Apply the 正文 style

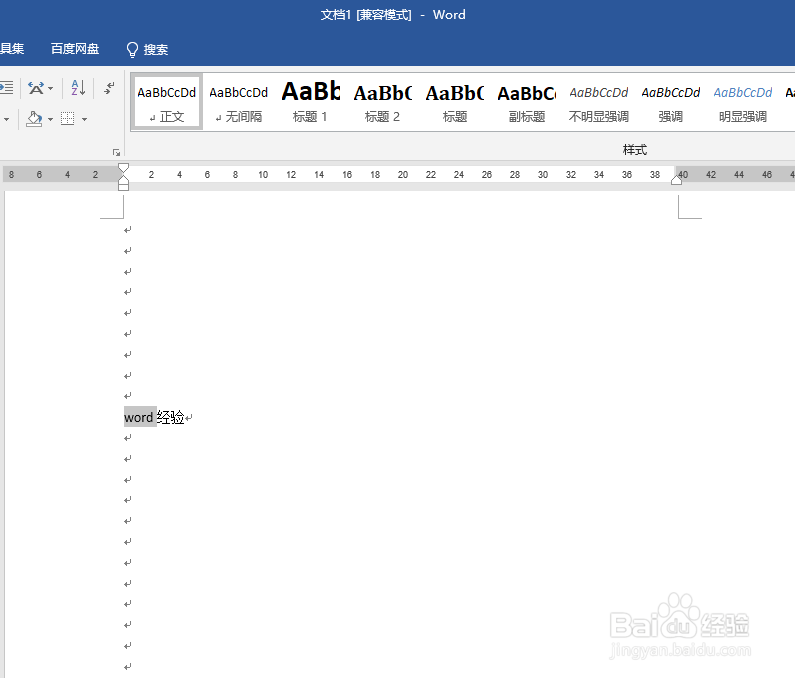point(167,103)
